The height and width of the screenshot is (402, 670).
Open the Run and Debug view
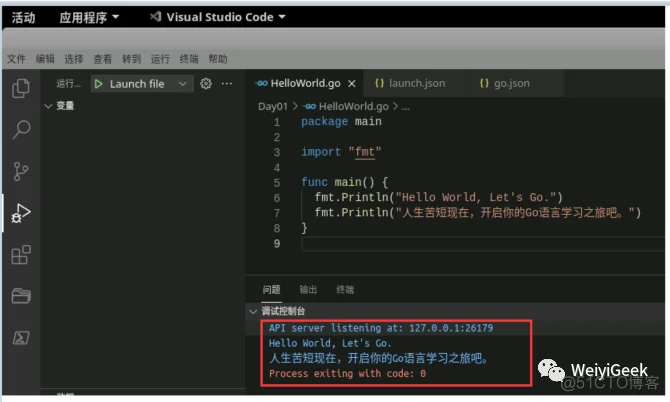click(21, 213)
